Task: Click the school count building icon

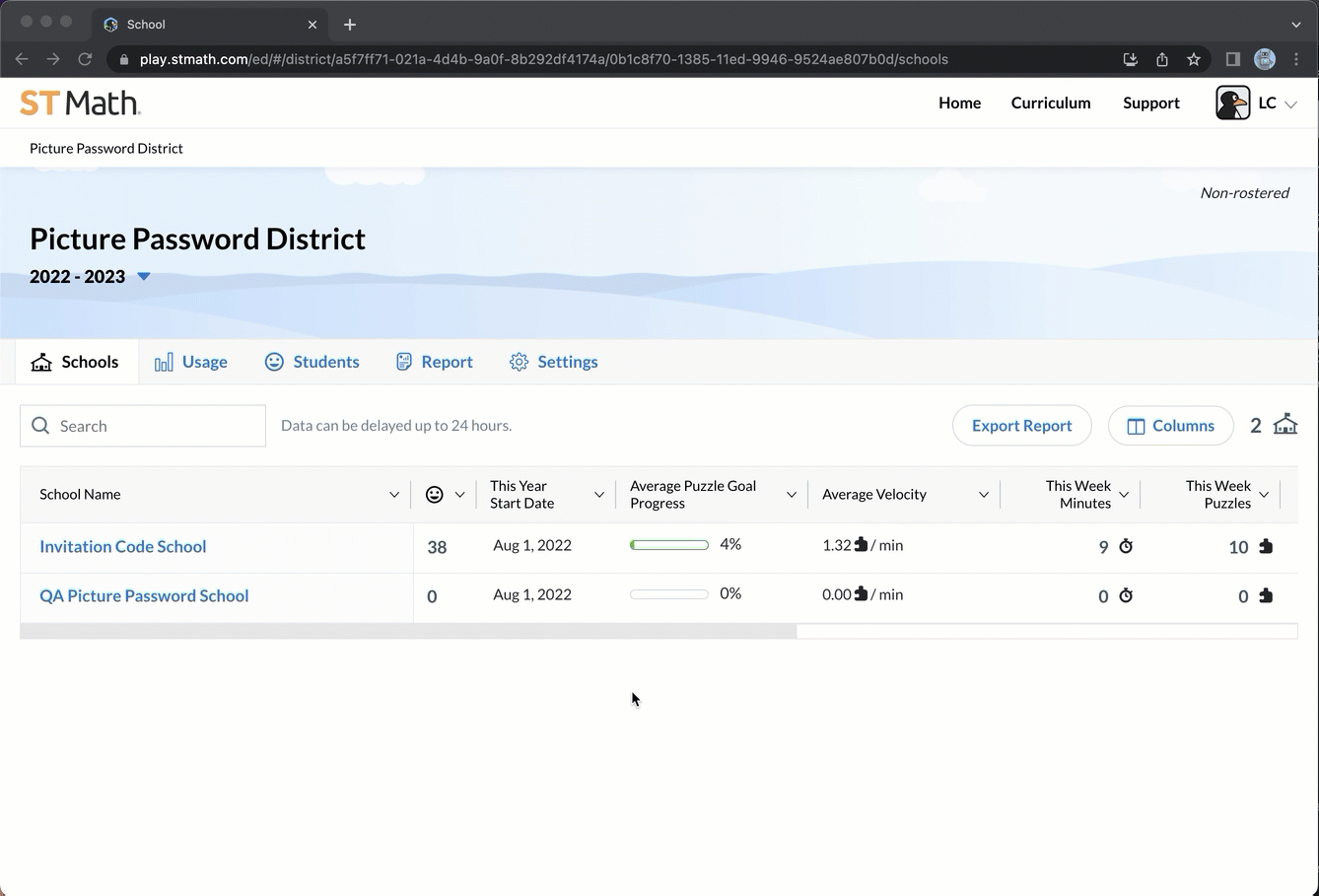Action: (x=1285, y=425)
